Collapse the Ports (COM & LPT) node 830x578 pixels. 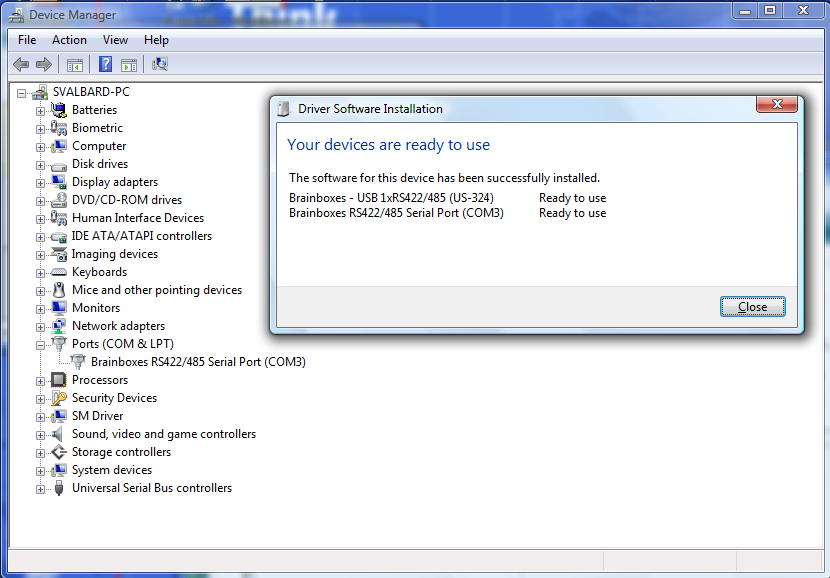(41, 344)
